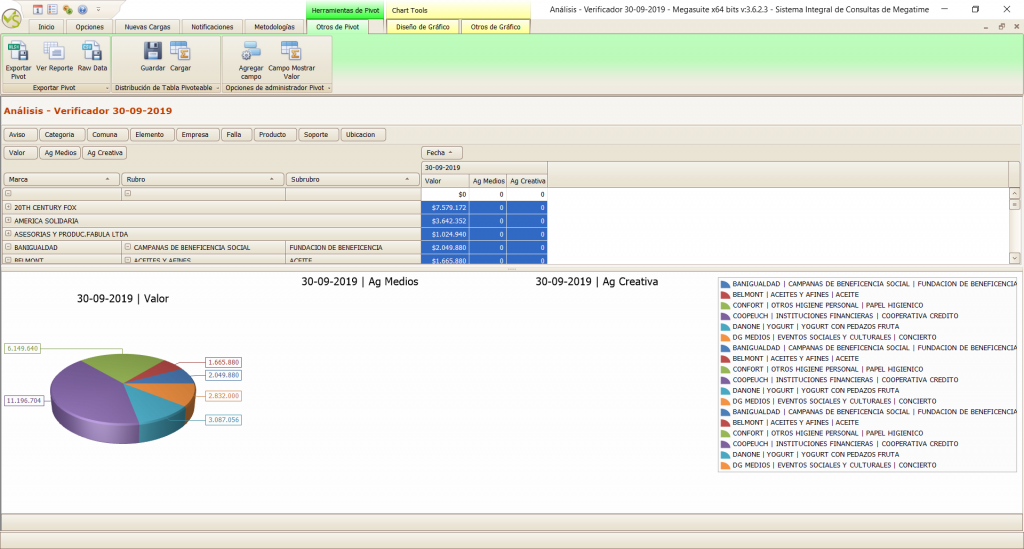The width and height of the screenshot is (1024, 549).
Task: Switch to Diseño de Gráfico tab
Action: click(x=423, y=27)
